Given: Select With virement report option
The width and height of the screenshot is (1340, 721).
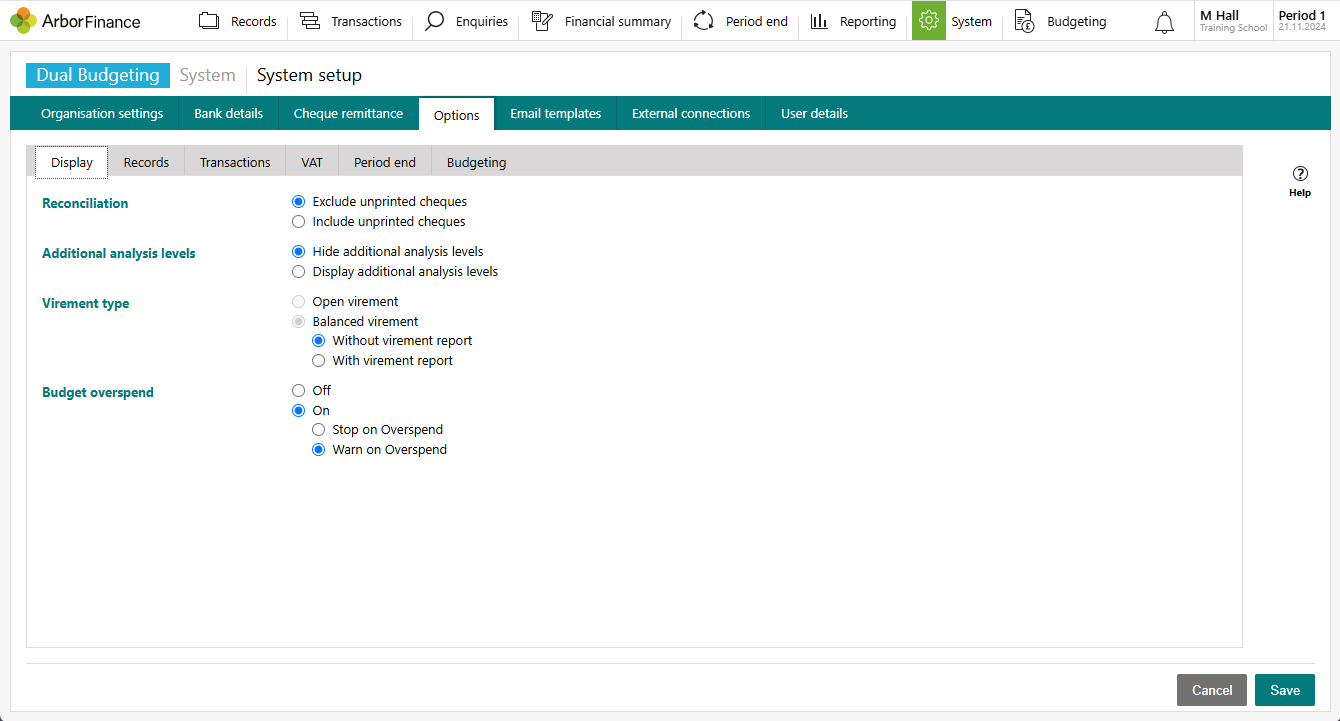Looking at the screenshot, I should [318, 360].
